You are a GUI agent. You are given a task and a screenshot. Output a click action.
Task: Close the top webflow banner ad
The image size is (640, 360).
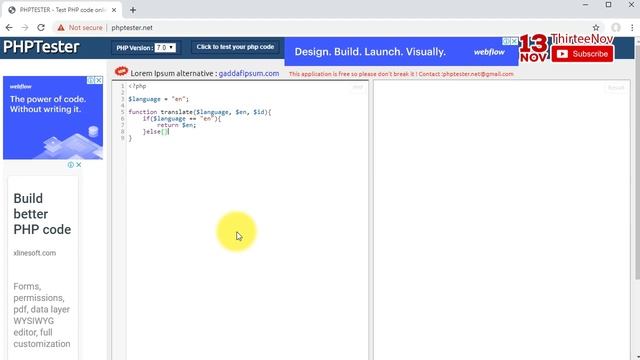(514, 41)
